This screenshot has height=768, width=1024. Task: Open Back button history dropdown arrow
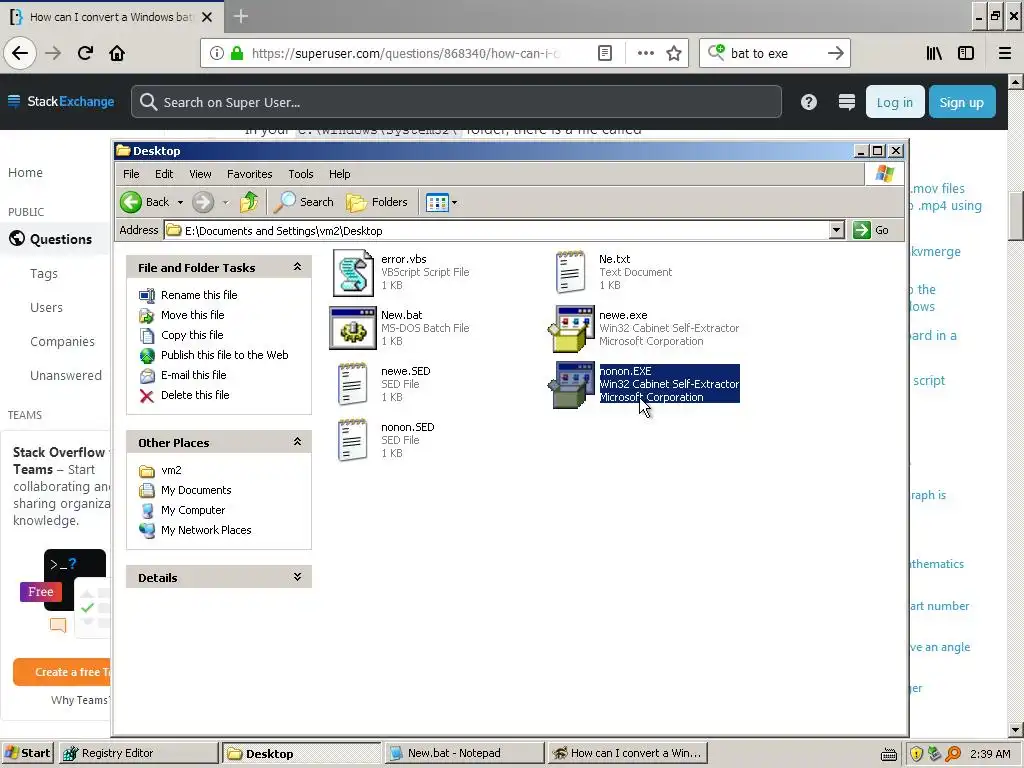(180, 202)
